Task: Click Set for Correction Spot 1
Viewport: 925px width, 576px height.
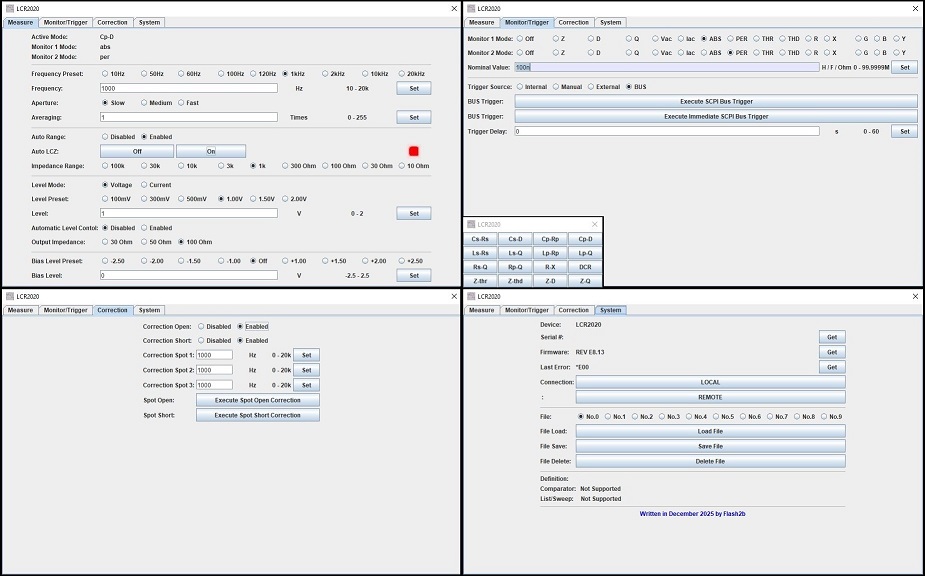Action: click(x=306, y=355)
